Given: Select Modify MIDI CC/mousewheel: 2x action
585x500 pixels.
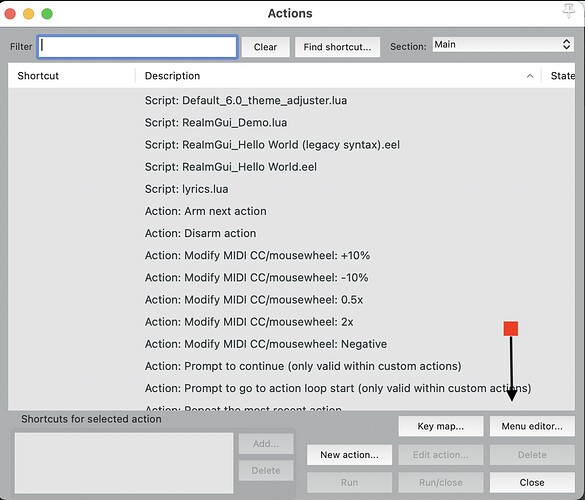Looking at the screenshot, I should tap(291, 322).
